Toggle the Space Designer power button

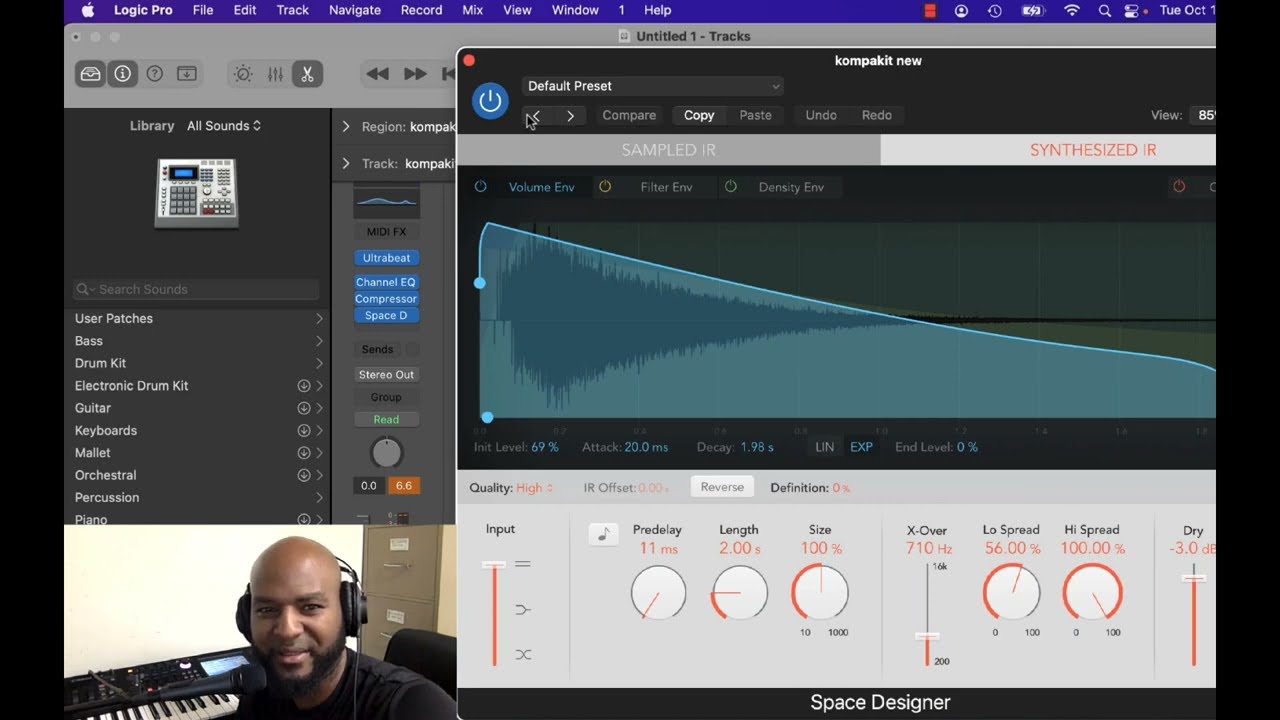pos(490,101)
